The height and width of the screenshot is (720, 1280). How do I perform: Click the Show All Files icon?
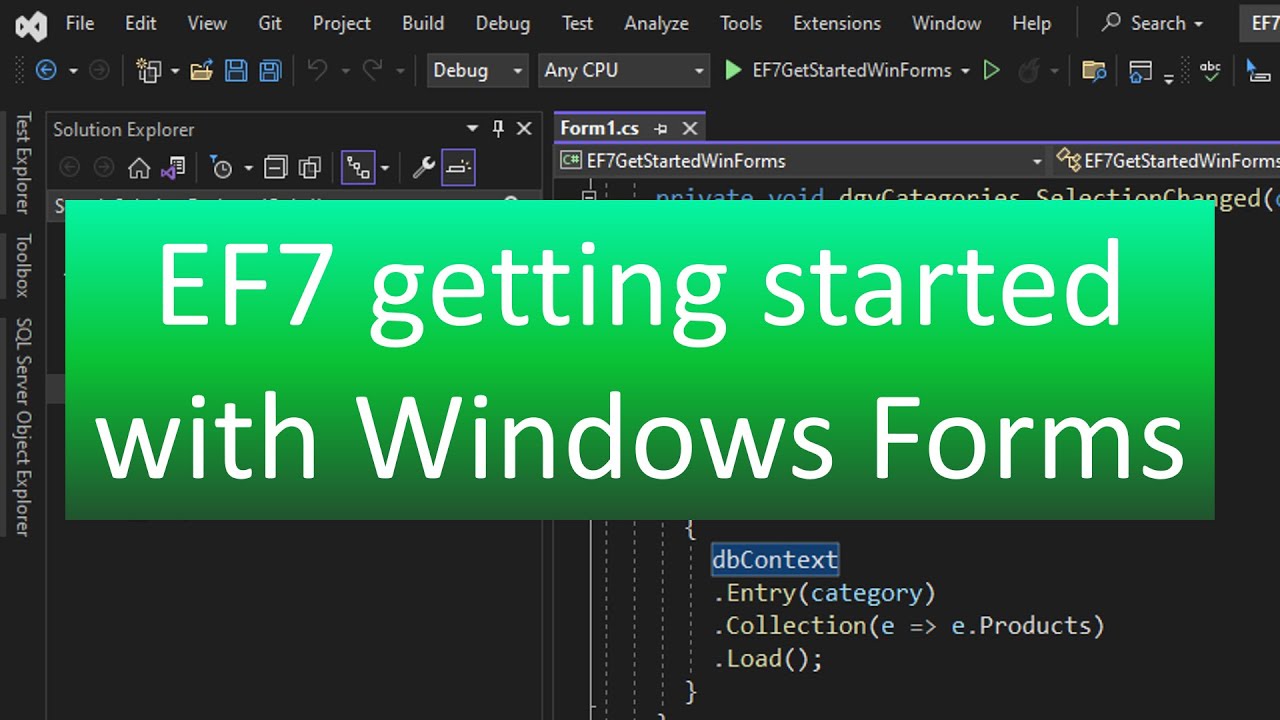[310, 167]
